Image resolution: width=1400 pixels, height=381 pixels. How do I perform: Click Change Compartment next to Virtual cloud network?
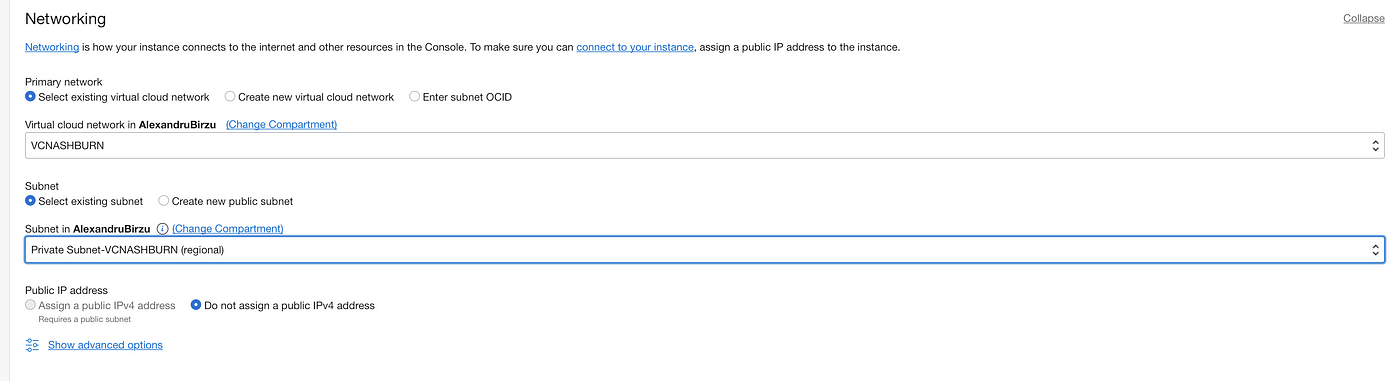(281, 125)
